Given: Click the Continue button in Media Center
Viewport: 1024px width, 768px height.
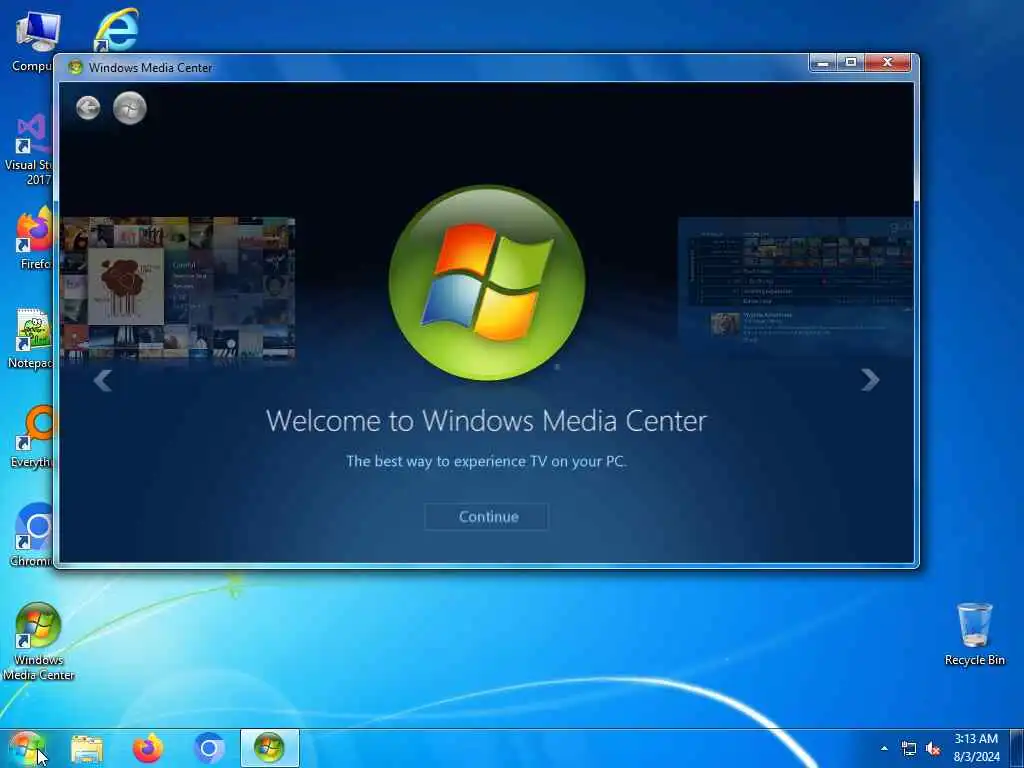Looking at the screenshot, I should [487, 517].
